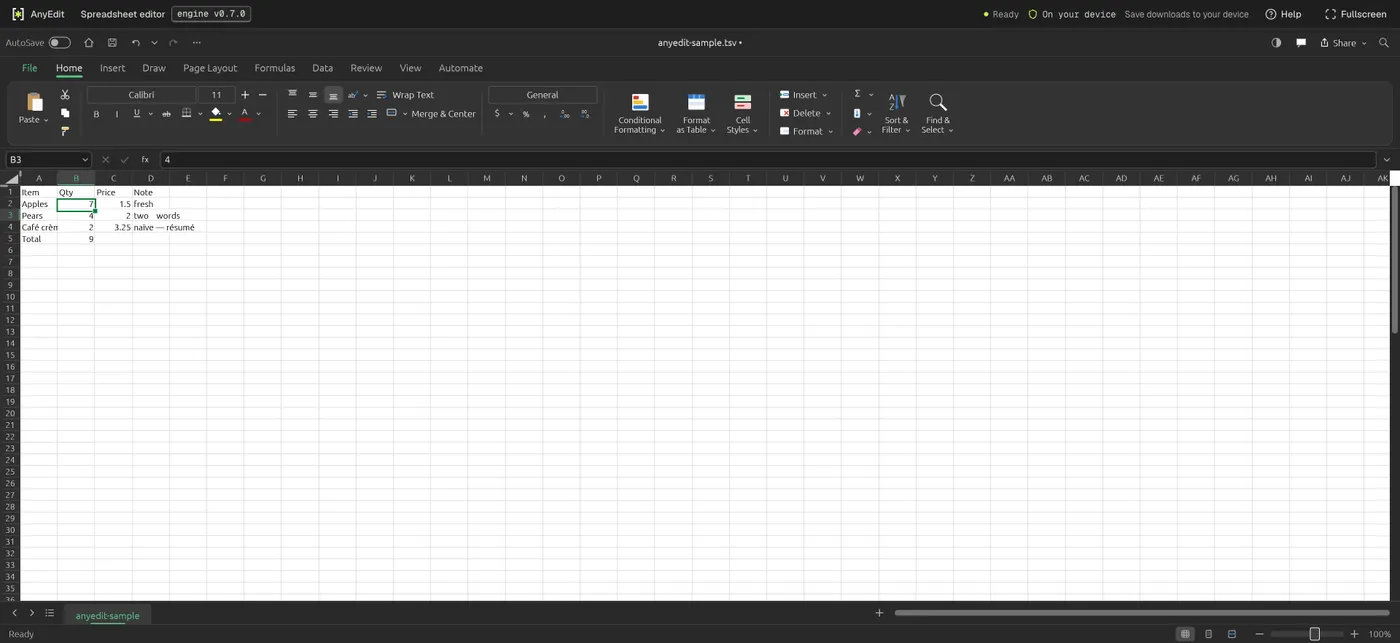Open the Conditional Formatting menu
Screen dimensions: 1400x643
point(640,114)
